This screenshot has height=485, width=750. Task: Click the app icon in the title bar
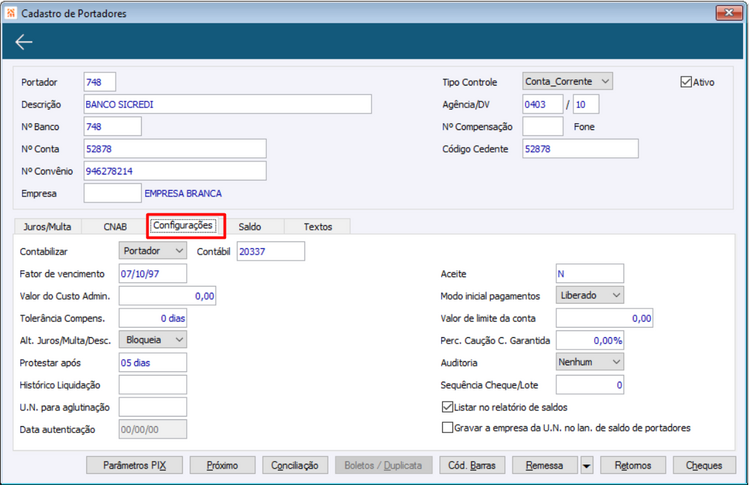[11, 13]
